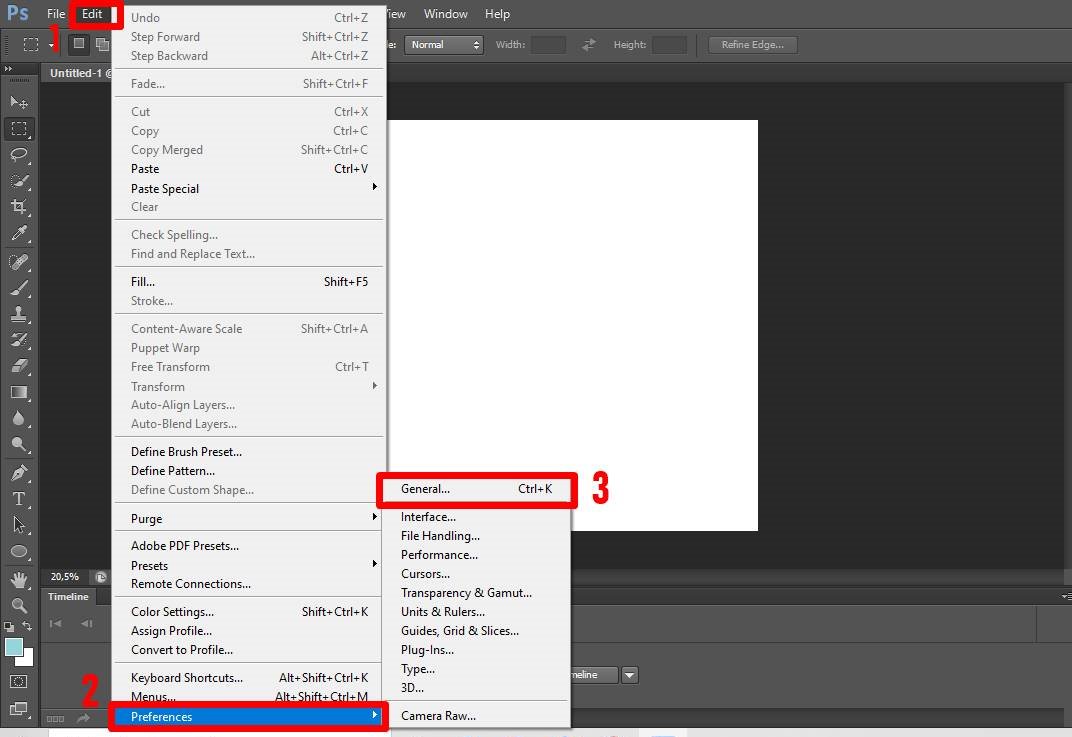Switch to the Timeline panel tab
The width and height of the screenshot is (1072, 737).
click(x=68, y=597)
